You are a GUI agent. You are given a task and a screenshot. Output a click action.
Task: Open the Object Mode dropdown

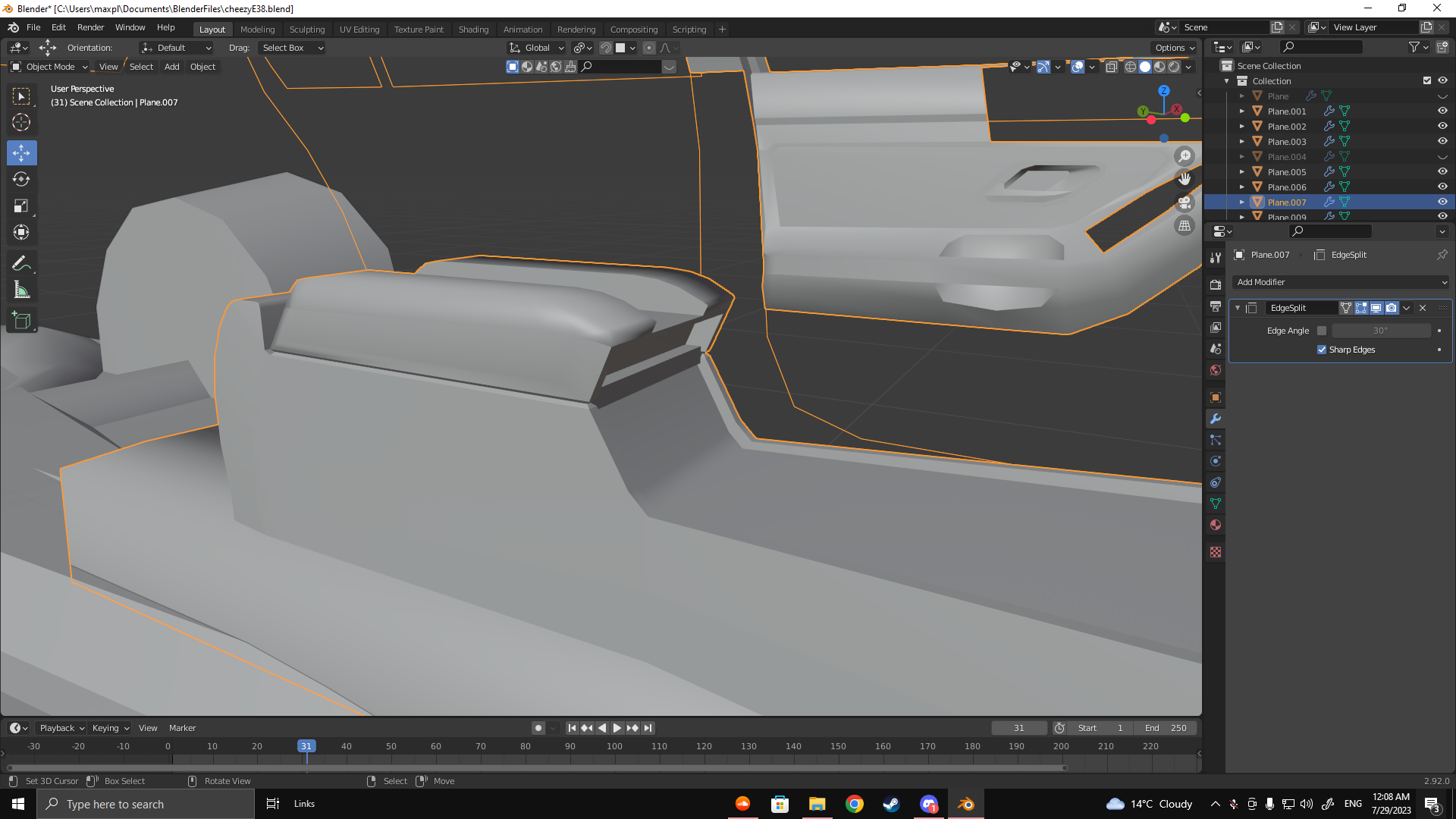tap(50, 67)
